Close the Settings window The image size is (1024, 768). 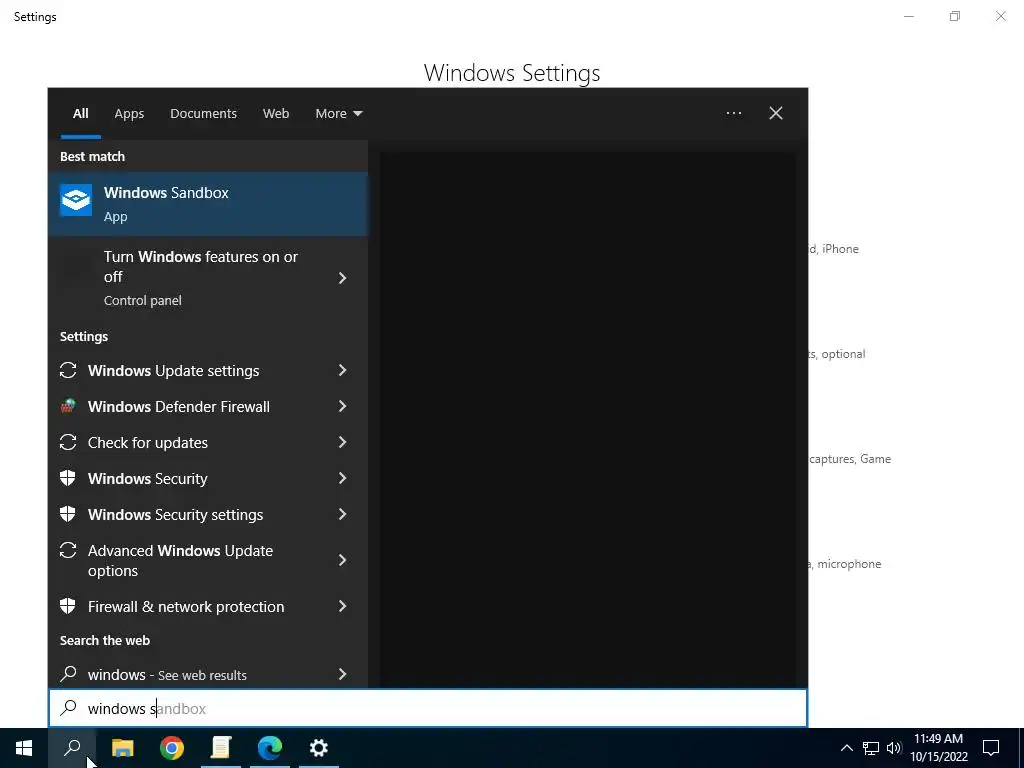pyautogui.click(x=1000, y=16)
